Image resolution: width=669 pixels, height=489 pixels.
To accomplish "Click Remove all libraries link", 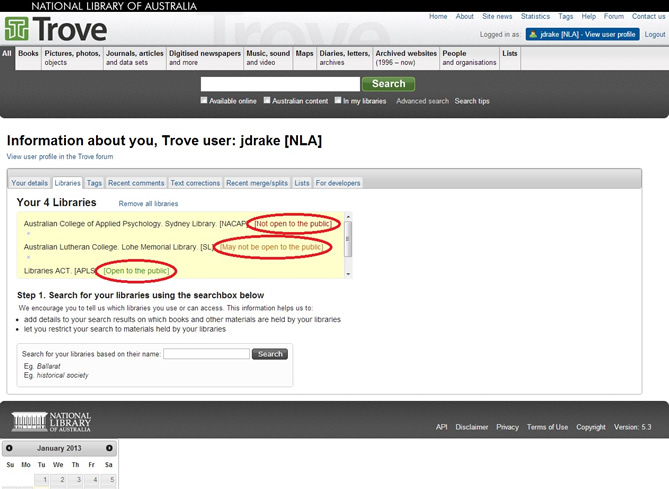I will click(x=148, y=203).
